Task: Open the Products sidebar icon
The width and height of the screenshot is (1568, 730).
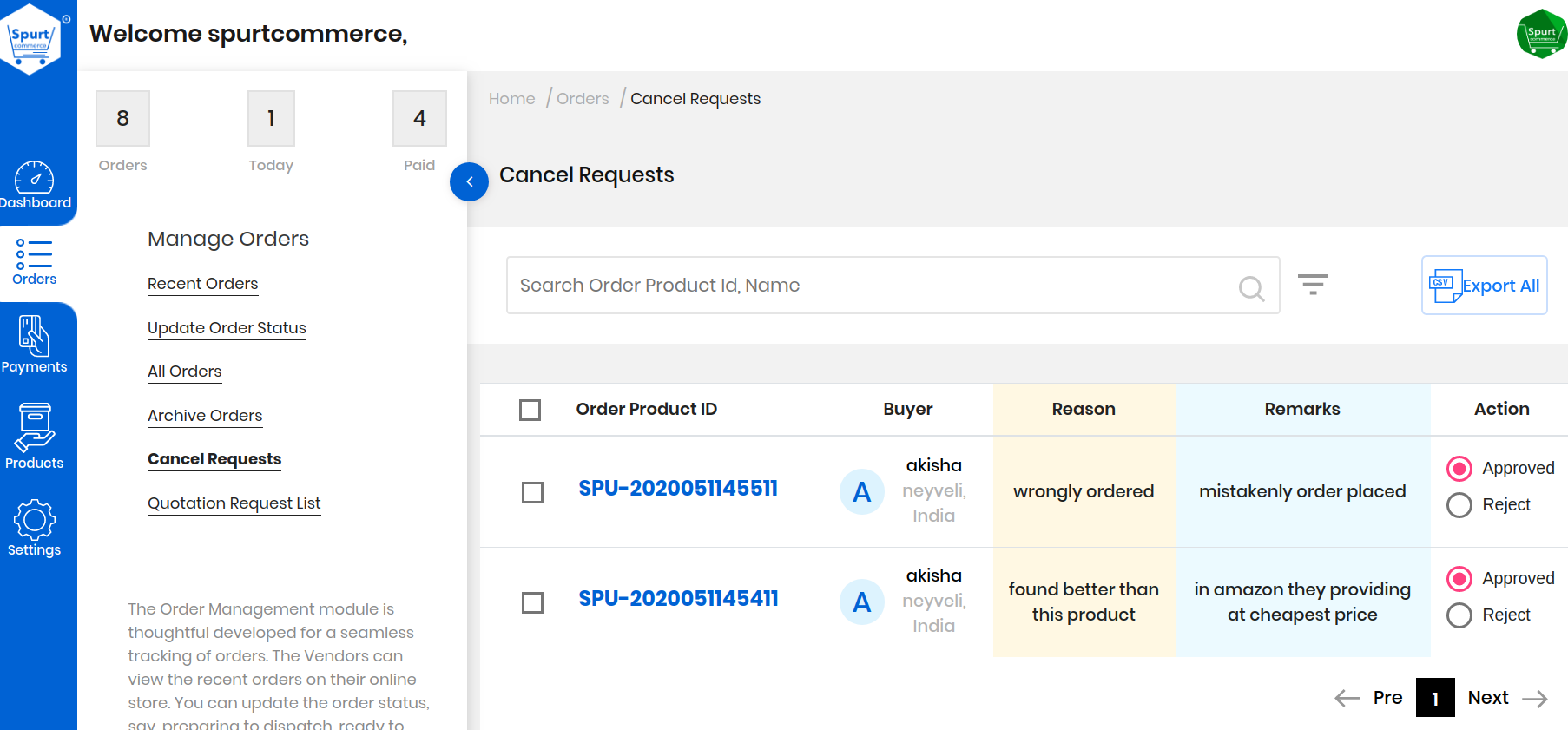Action: (35, 437)
